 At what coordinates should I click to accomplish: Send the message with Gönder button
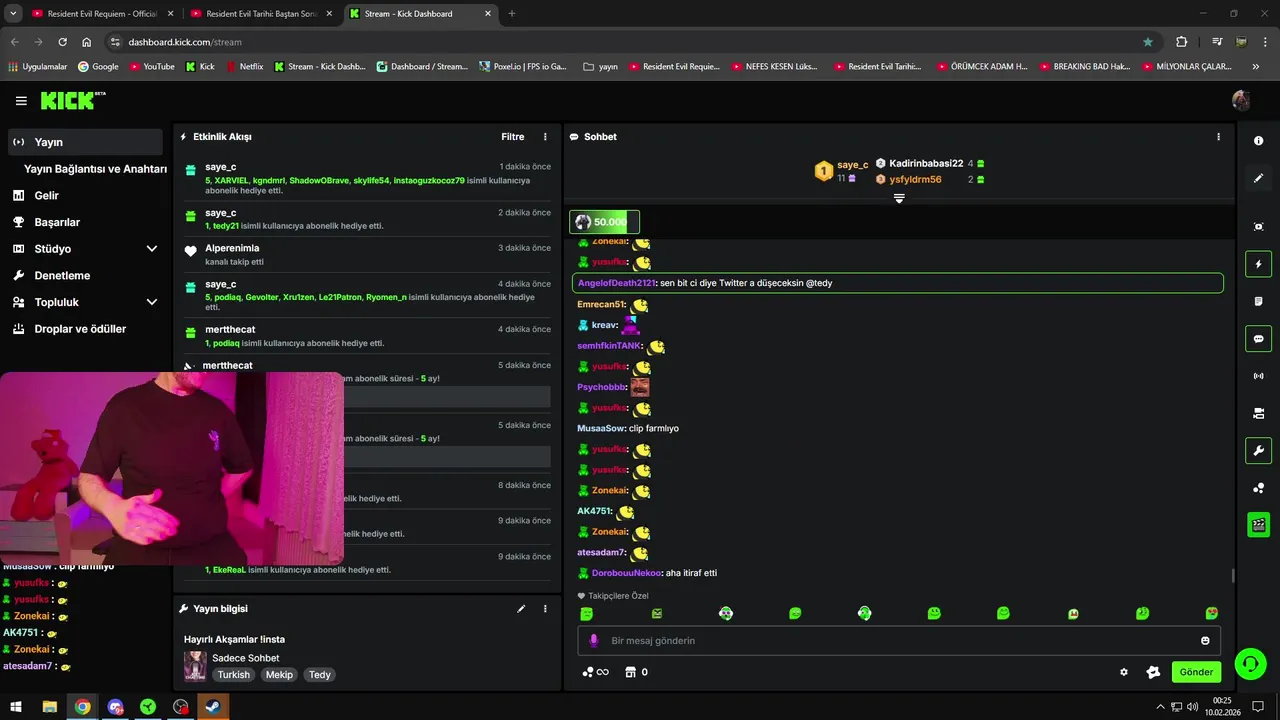coord(1196,672)
